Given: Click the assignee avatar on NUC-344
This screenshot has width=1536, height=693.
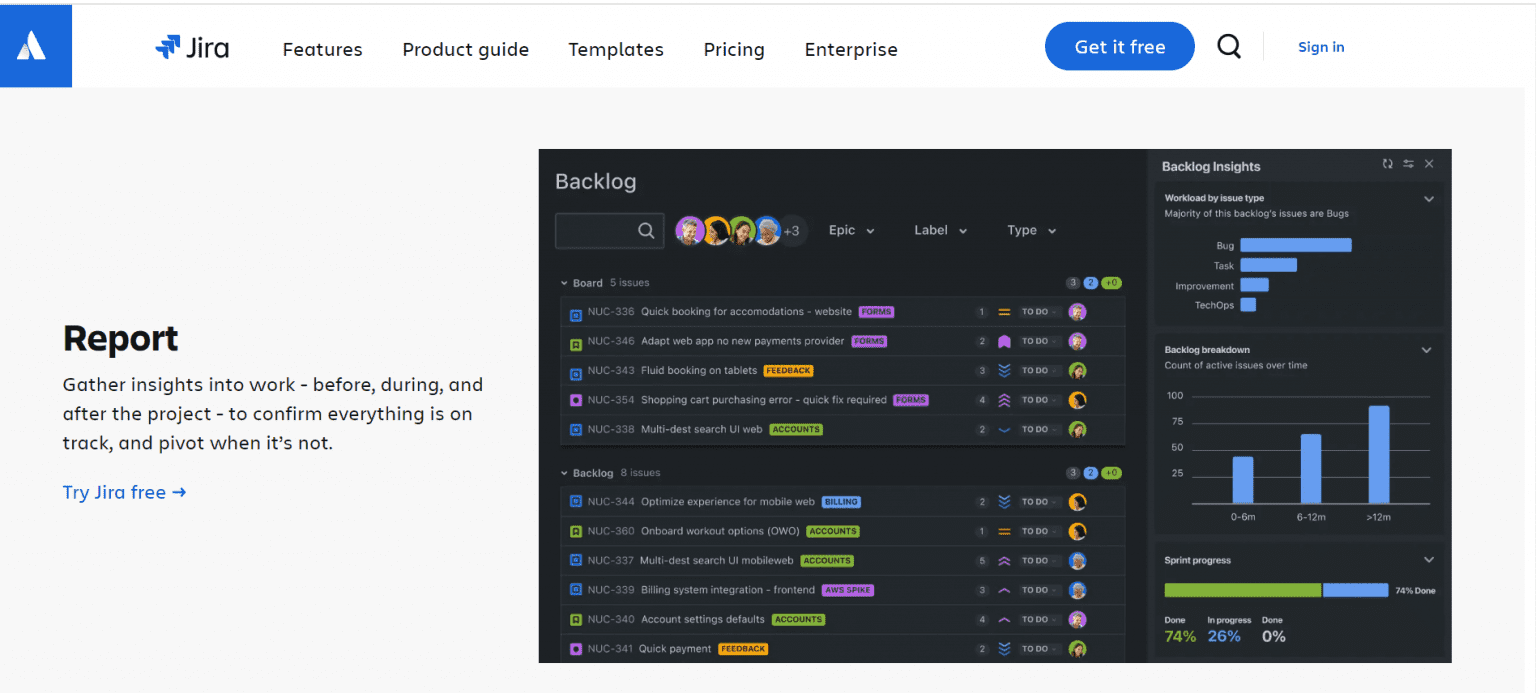Looking at the screenshot, I should tap(1078, 502).
